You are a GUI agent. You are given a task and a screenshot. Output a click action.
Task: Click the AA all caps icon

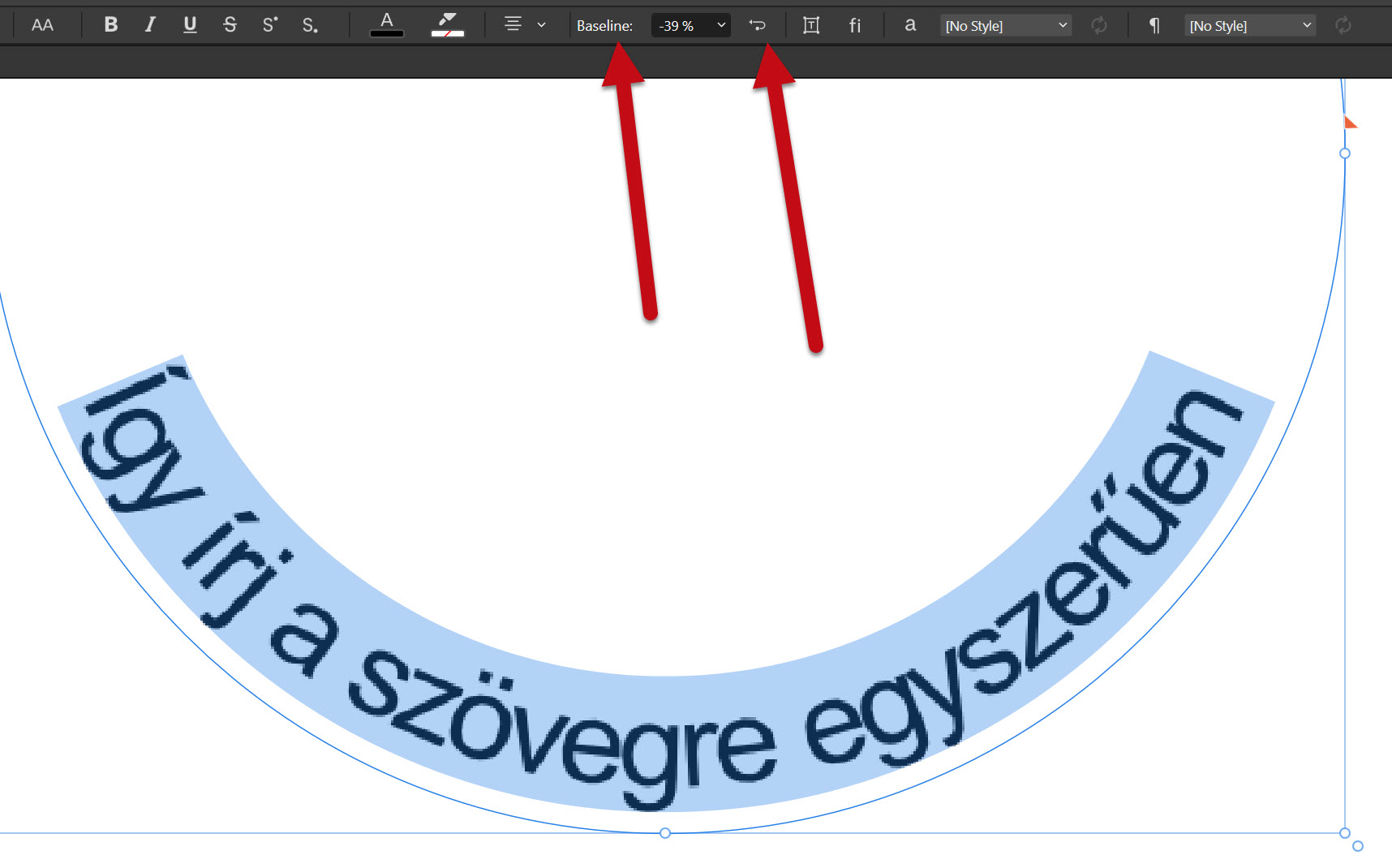(x=42, y=25)
